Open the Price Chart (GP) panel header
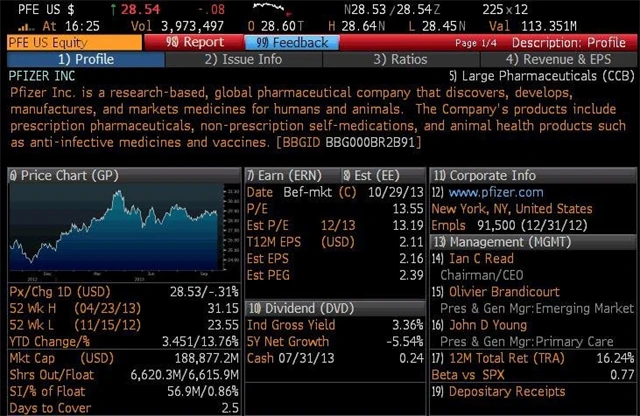The width and height of the screenshot is (640, 416). (x=62, y=175)
